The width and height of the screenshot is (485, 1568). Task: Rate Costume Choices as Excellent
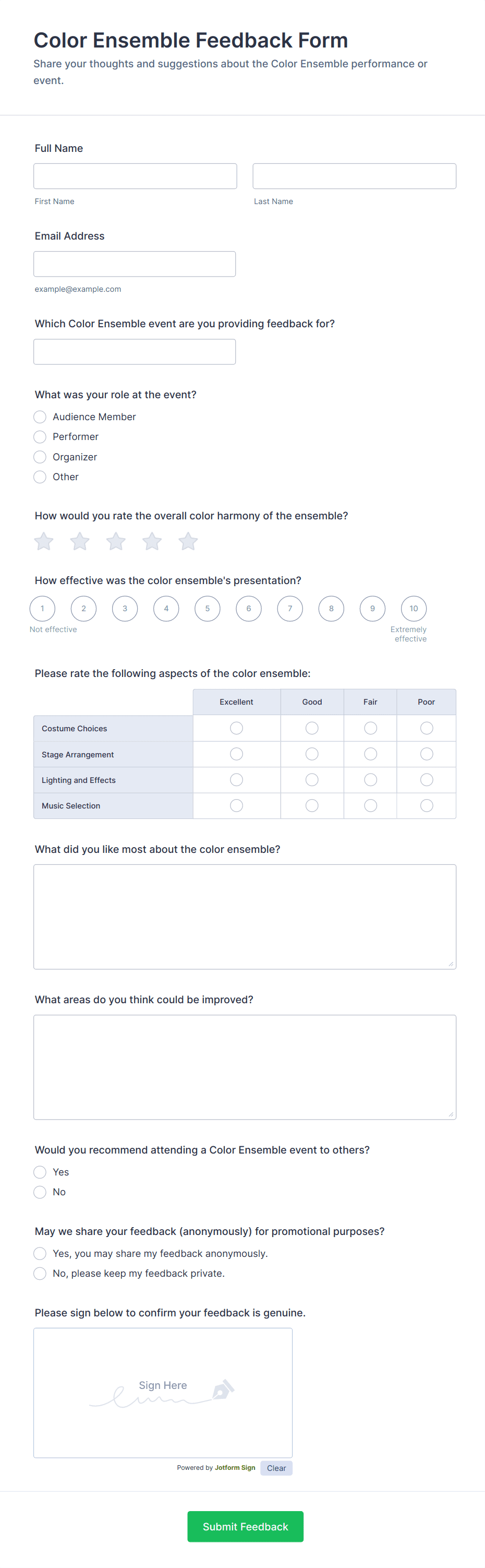[x=236, y=728]
